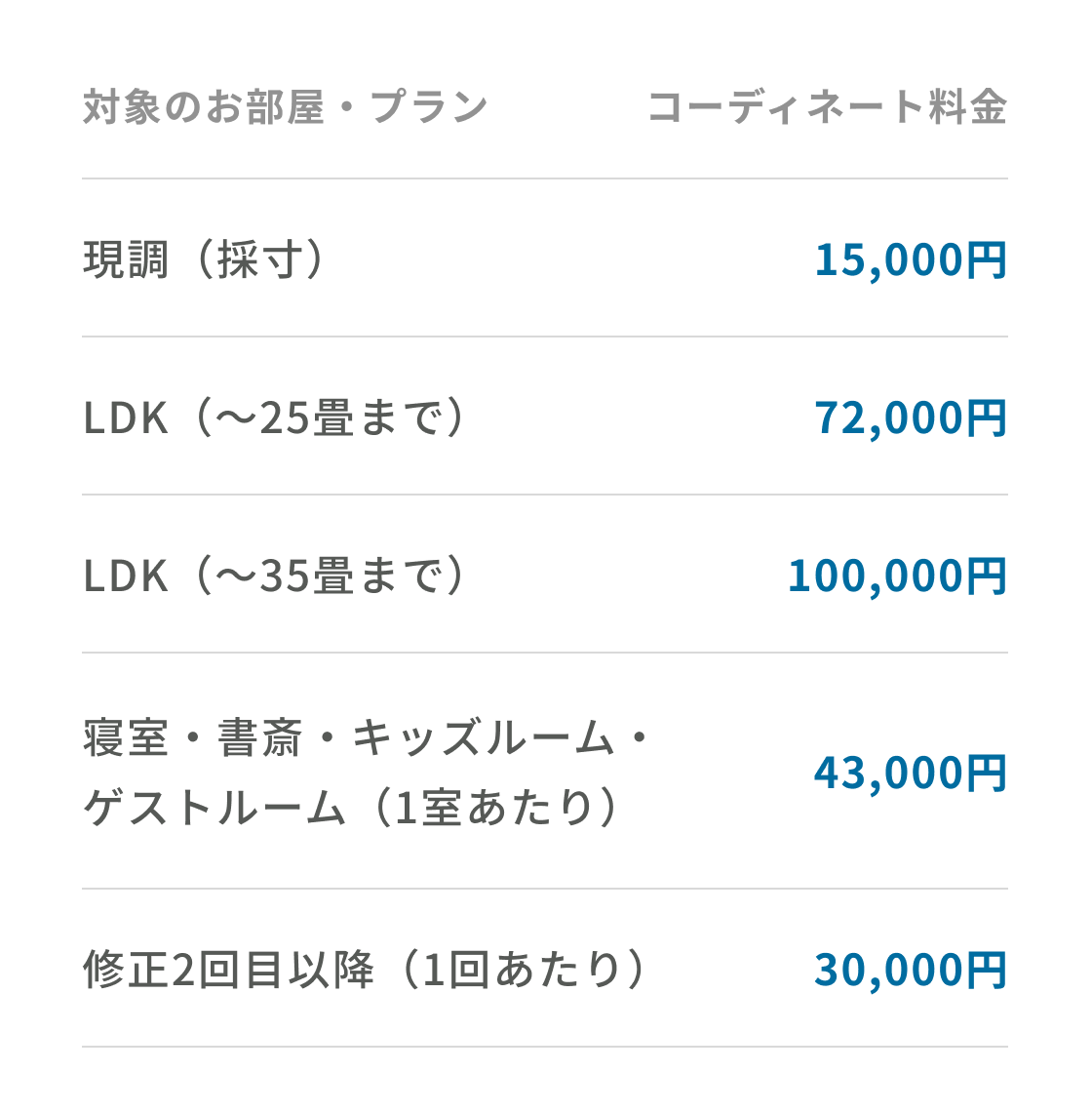This screenshot has height=1112, width=1092.
Task: Select the LDK（〜25畳まで） plan label
Action: pos(274,417)
